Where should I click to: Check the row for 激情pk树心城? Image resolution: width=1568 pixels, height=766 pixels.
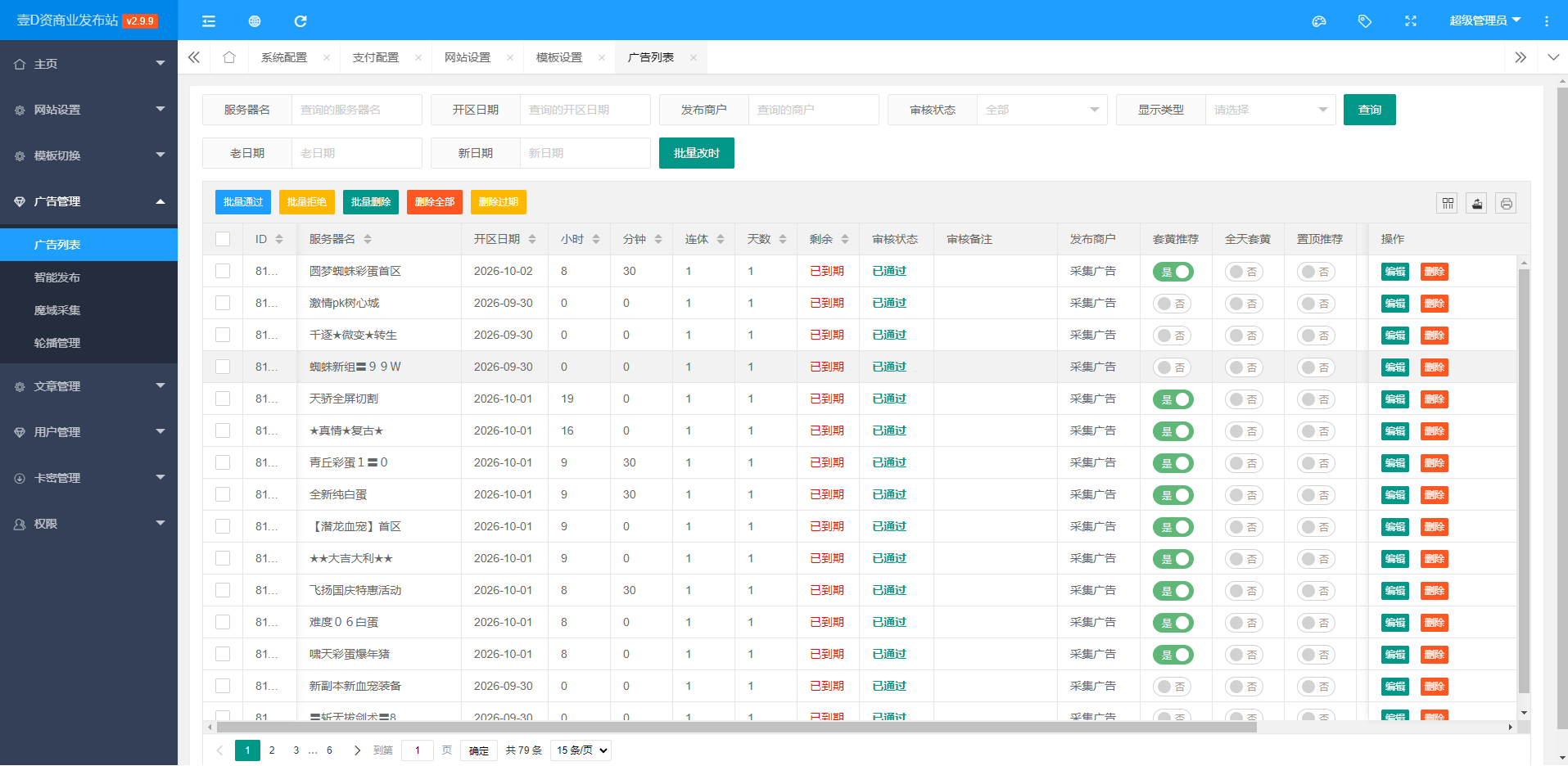(223, 303)
